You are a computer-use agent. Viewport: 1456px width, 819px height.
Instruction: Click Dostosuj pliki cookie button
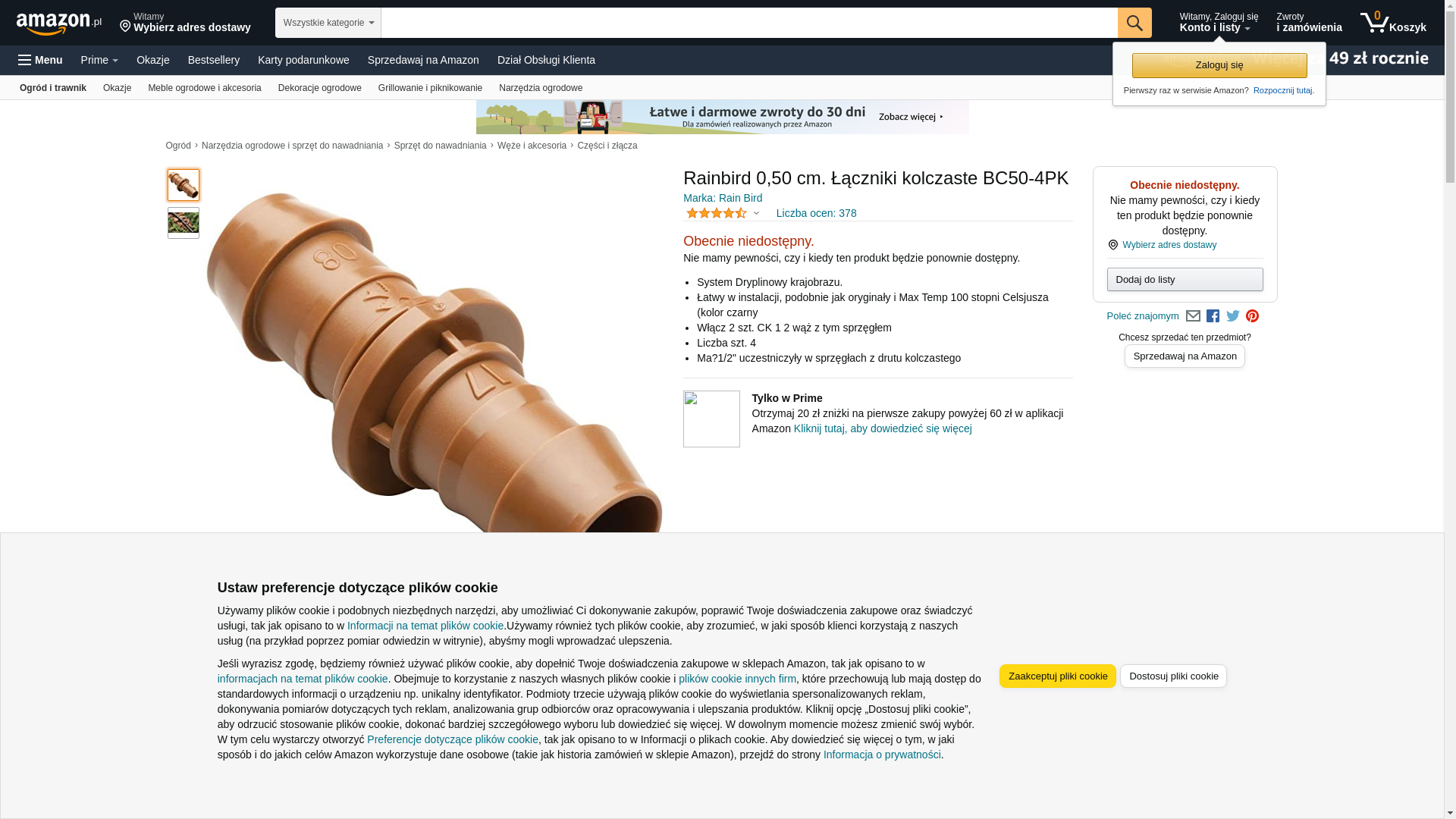tap(1174, 676)
